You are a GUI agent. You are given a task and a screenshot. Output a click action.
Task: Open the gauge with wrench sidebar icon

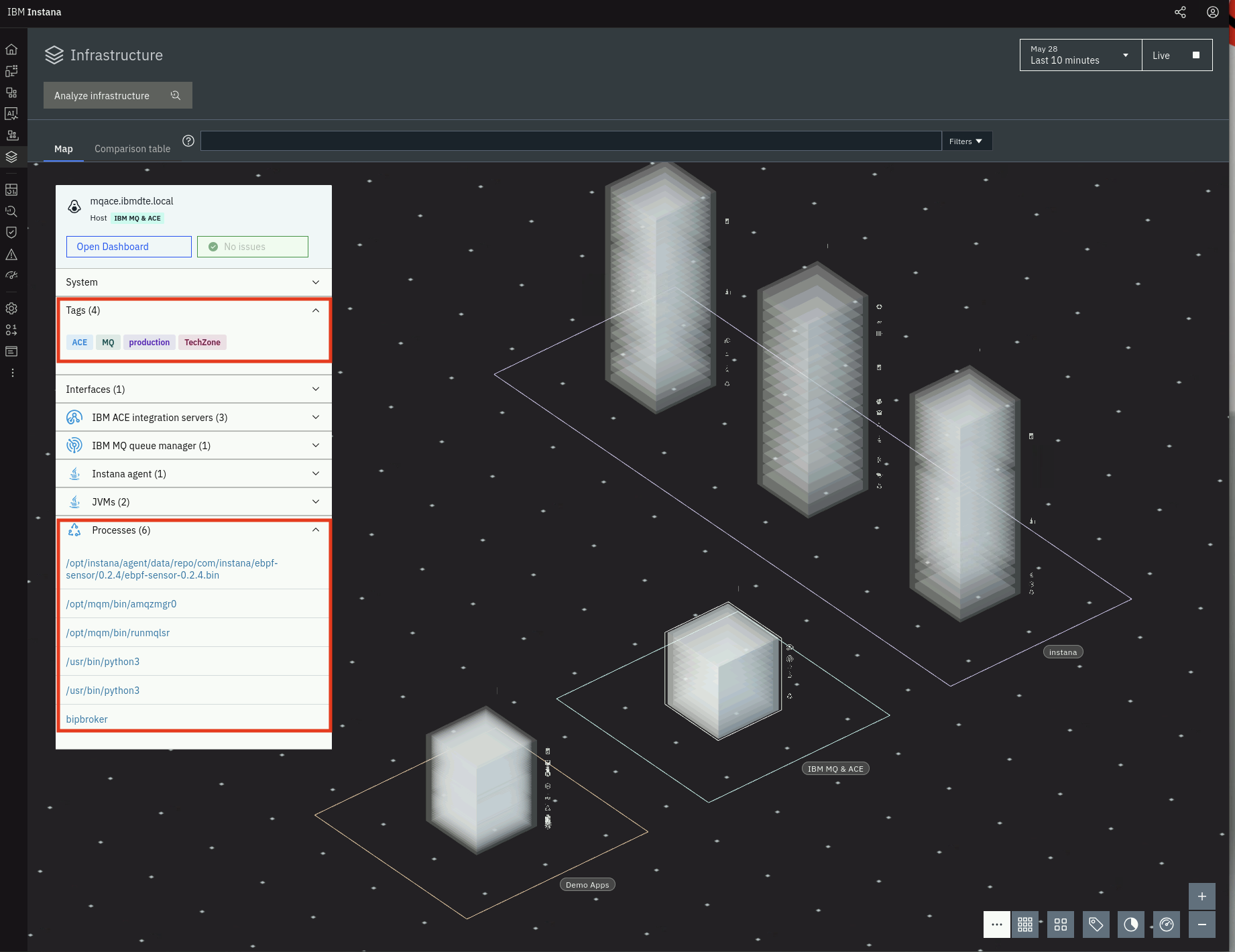click(11, 276)
